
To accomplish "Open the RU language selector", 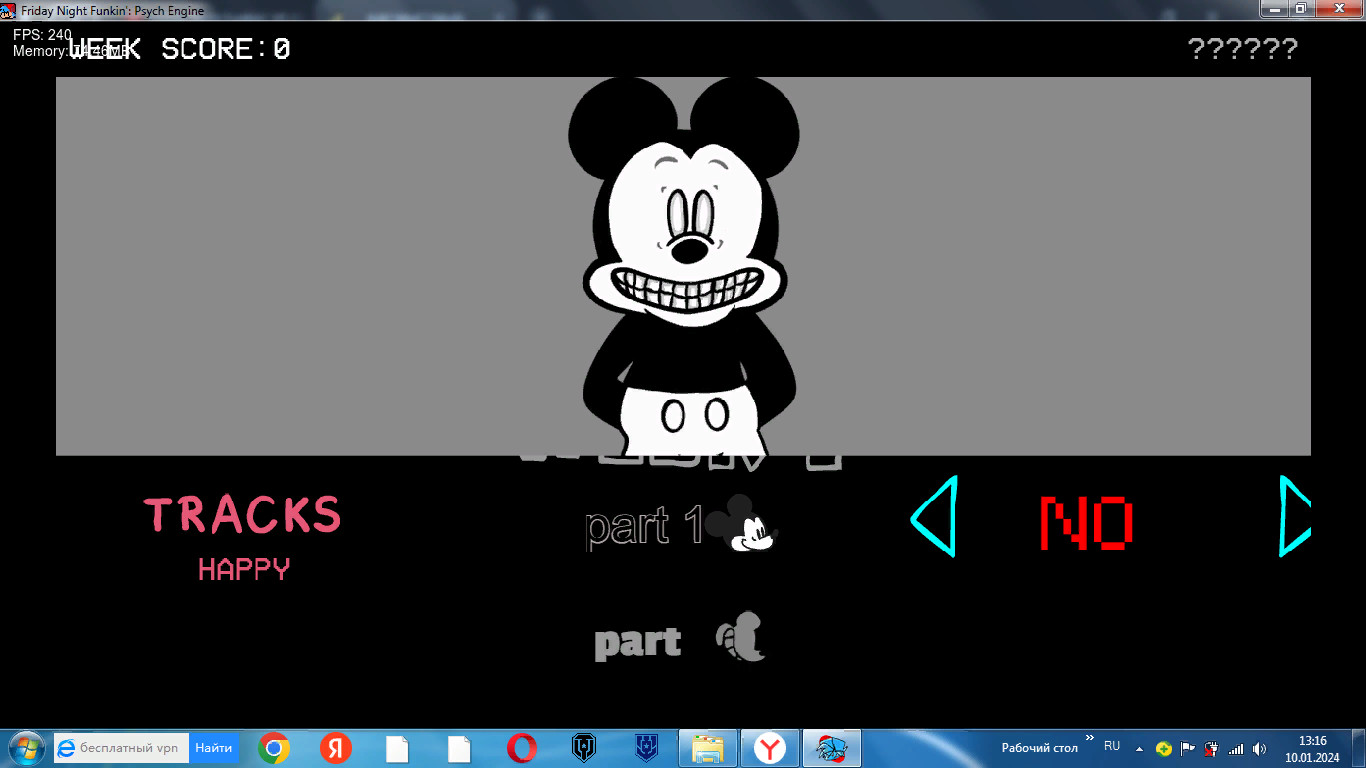I will (1110, 746).
